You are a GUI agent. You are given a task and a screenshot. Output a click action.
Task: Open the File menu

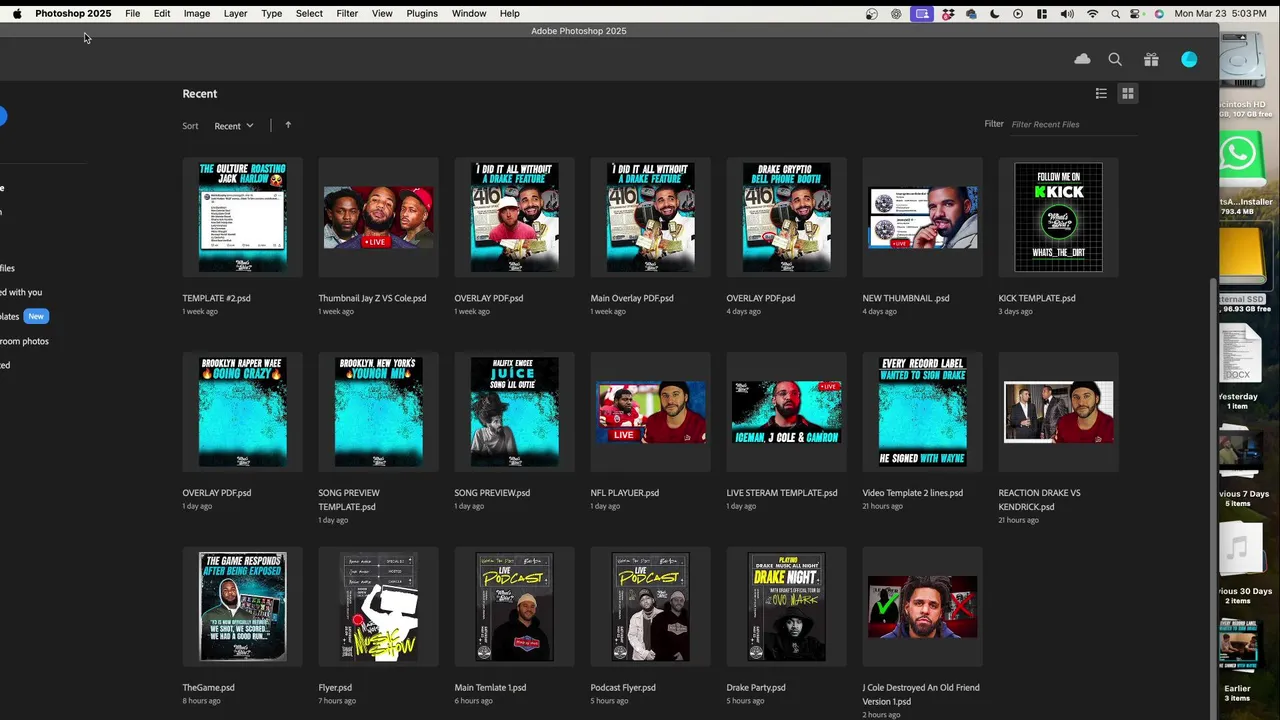[x=132, y=13]
